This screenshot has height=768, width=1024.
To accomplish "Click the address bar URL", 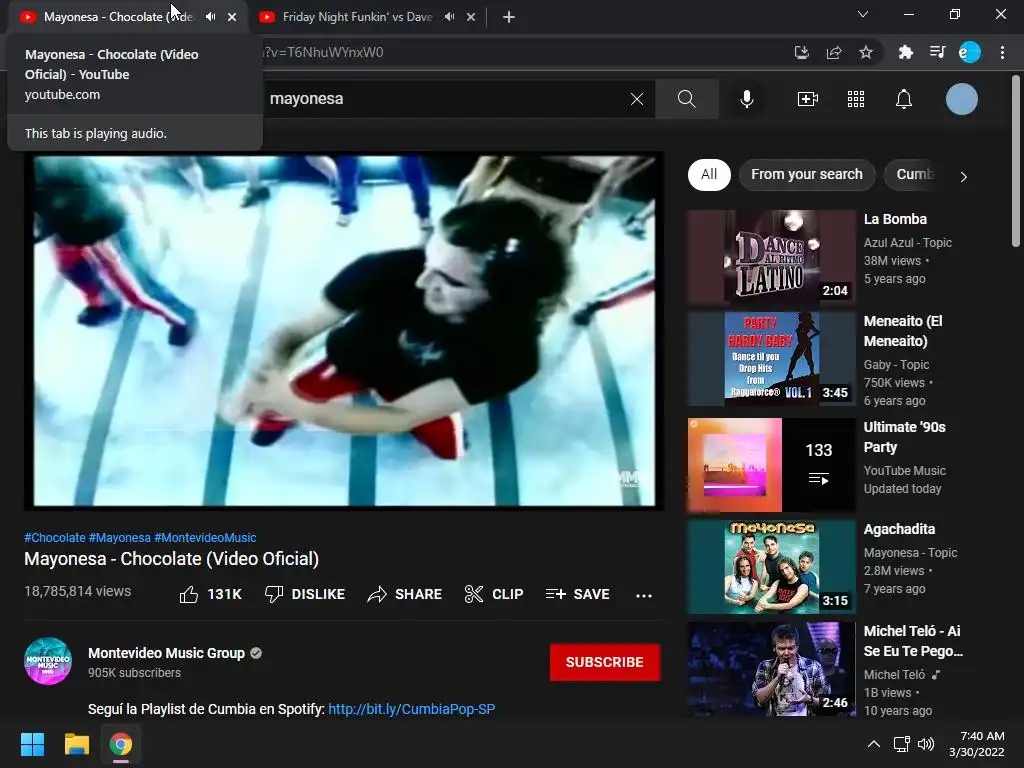I will click(324, 52).
